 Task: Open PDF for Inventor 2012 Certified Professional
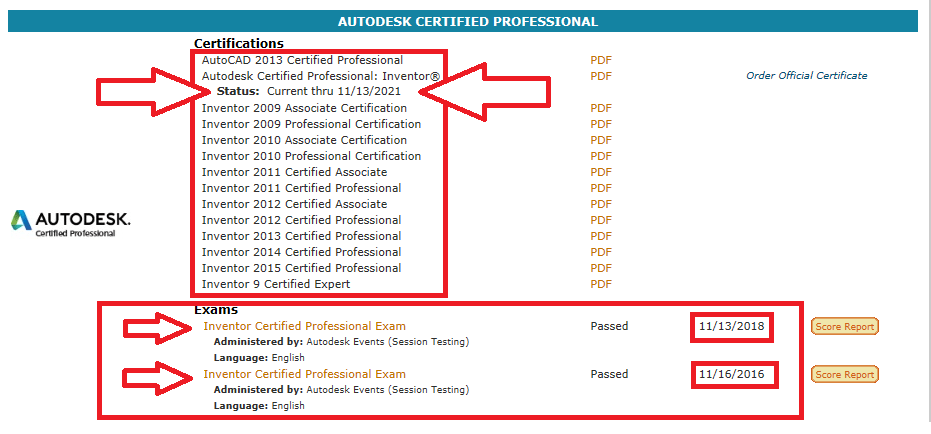tap(601, 220)
